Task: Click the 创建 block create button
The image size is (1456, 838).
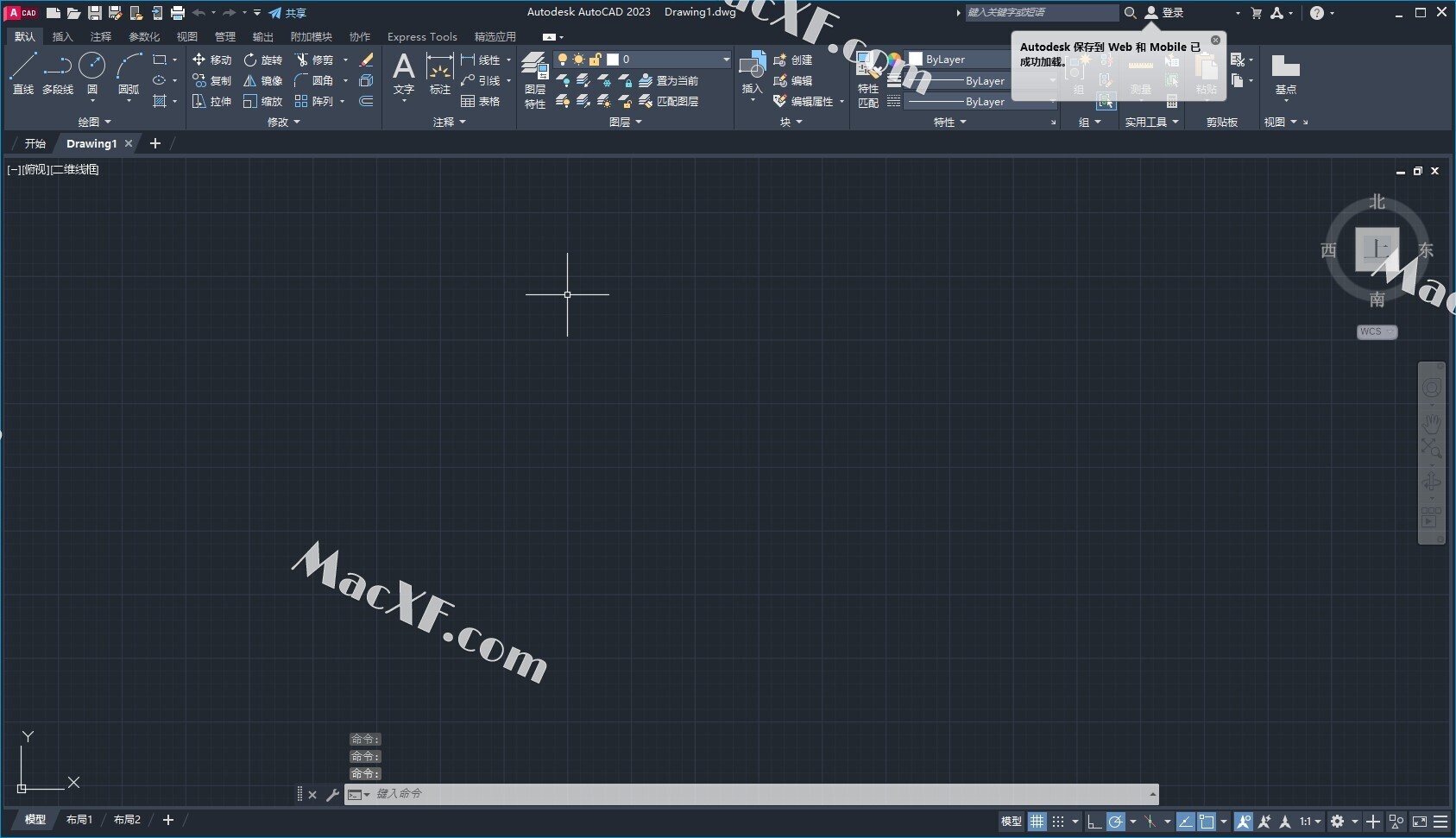Action: point(793,60)
